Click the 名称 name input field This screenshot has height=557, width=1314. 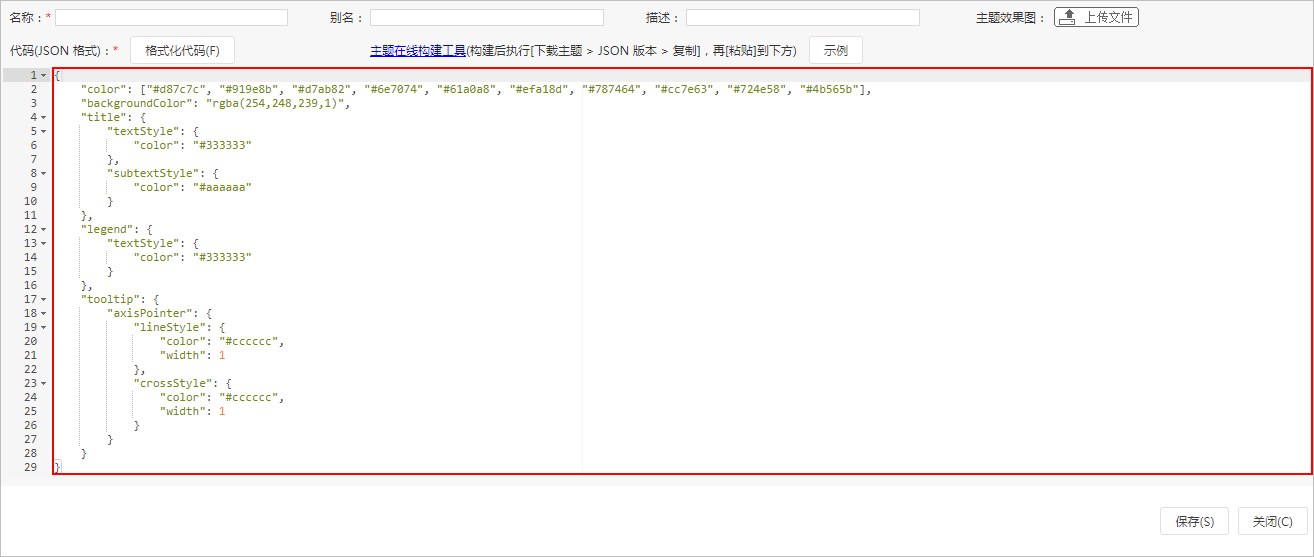(171, 18)
